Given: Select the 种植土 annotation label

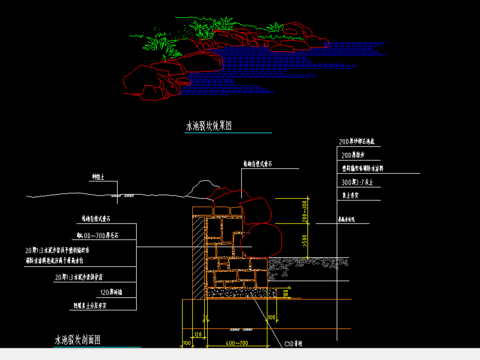Looking at the screenshot, I should [x=98, y=177].
